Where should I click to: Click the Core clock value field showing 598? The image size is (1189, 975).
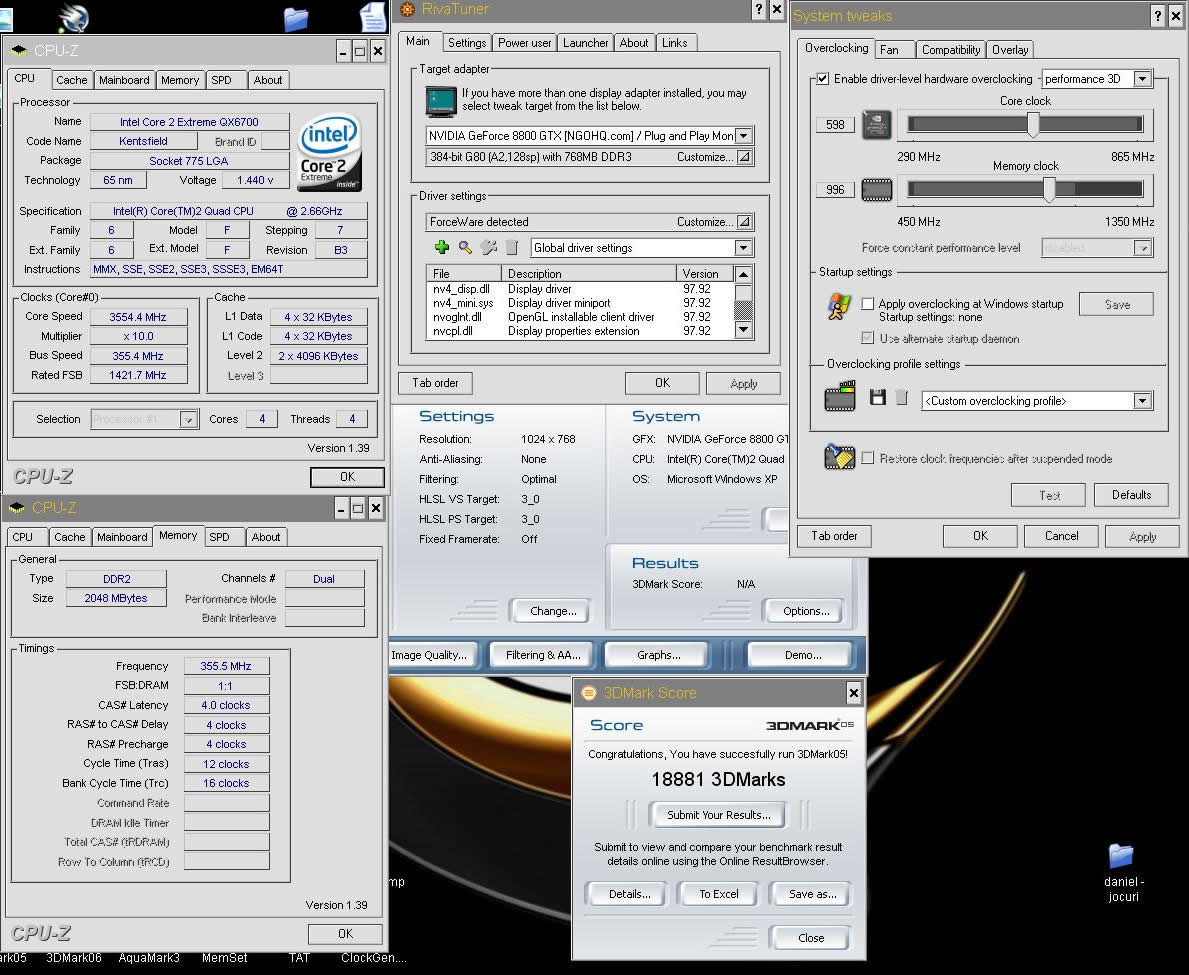coord(835,125)
